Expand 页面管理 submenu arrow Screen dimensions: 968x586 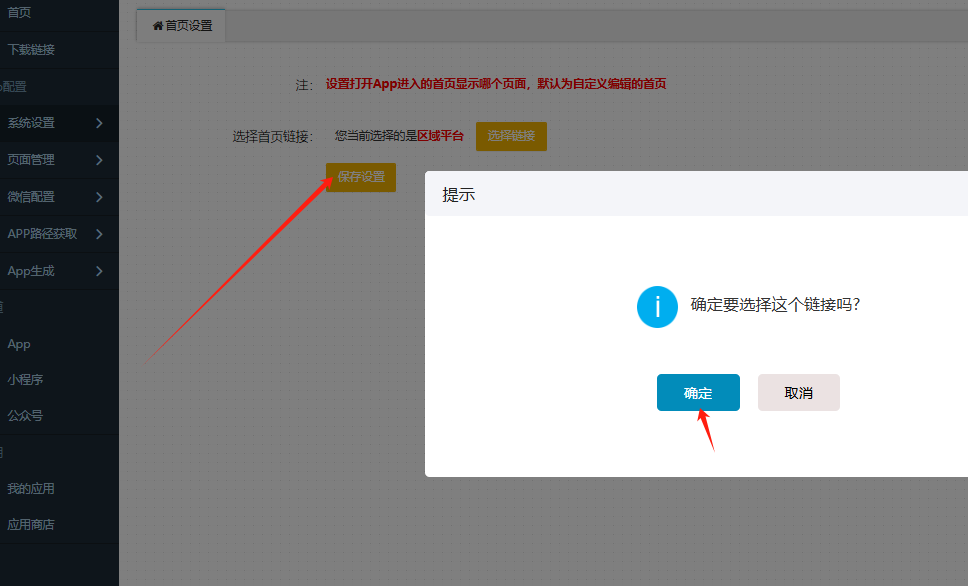(99, 160)
